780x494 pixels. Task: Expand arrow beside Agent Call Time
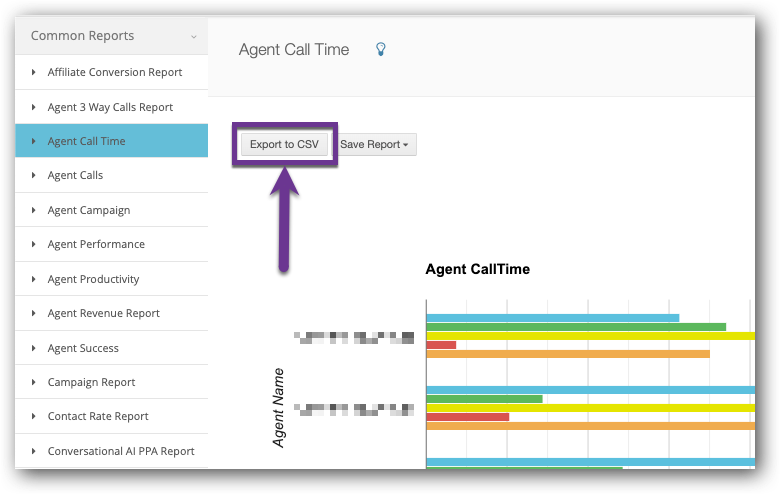click(x=33, y=141)
